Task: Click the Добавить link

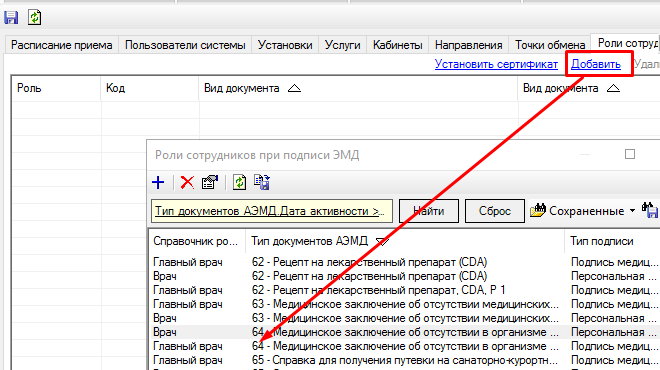Action: point(596,64)
